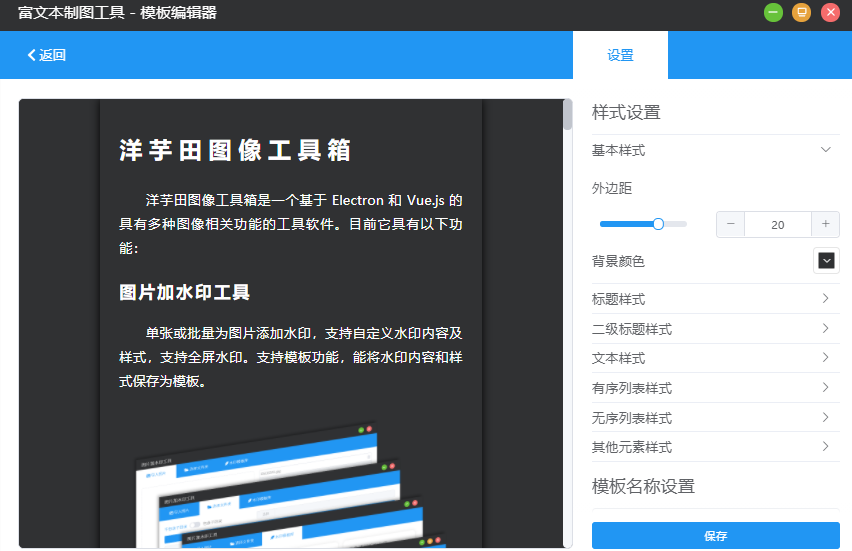This screenshot has width=852, height=551.
Task: Click the 外边距 slider handle
Action: tap(658, 224)
